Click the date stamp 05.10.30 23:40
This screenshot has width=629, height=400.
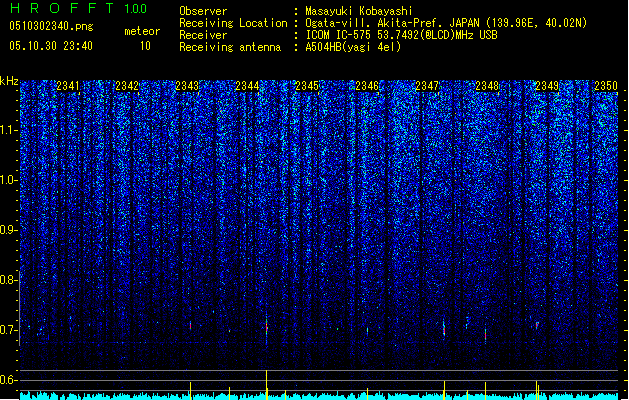click(51, 46)
